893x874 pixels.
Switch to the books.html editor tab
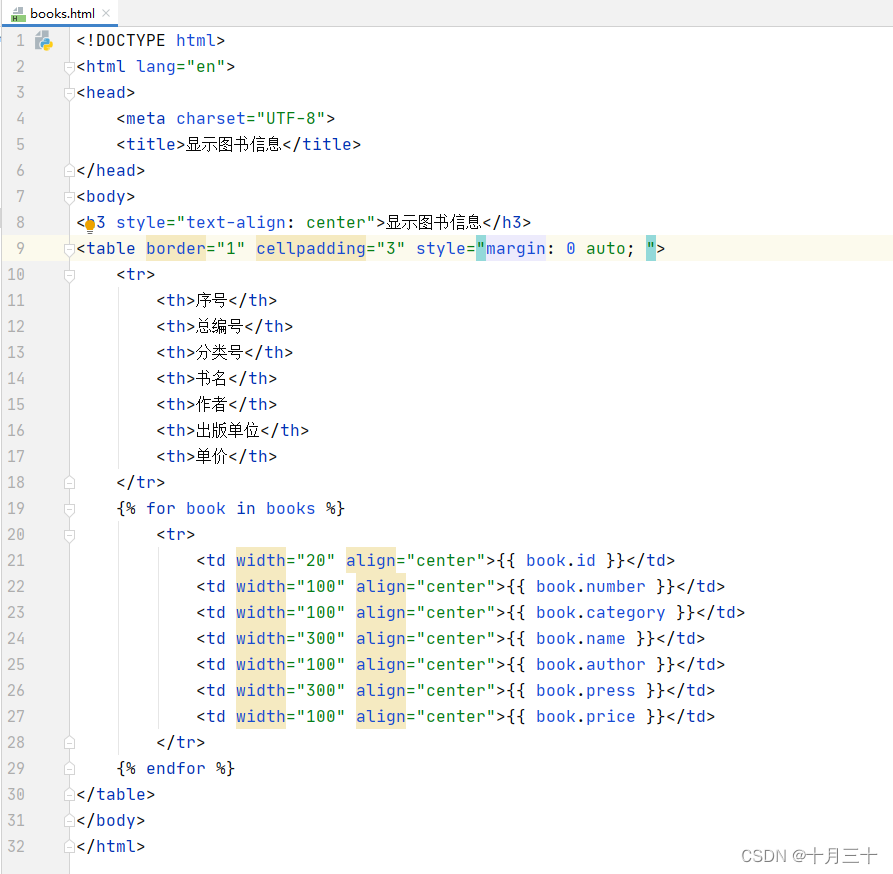pyautogui.click(x=60, y=13)
